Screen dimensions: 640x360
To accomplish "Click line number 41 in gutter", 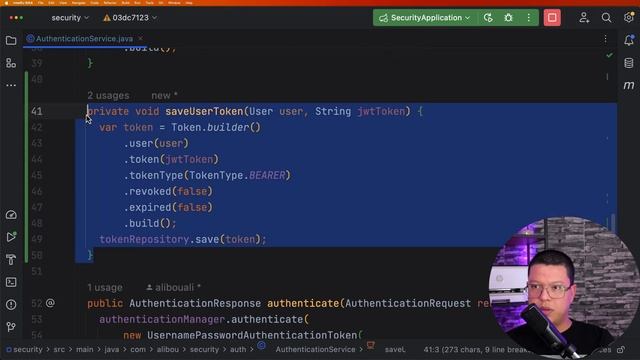I will (37, 111).
